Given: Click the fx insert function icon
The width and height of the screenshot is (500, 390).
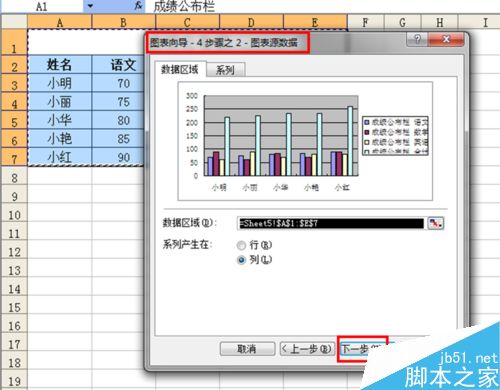Looking at the screenshot, I should 138,5.
